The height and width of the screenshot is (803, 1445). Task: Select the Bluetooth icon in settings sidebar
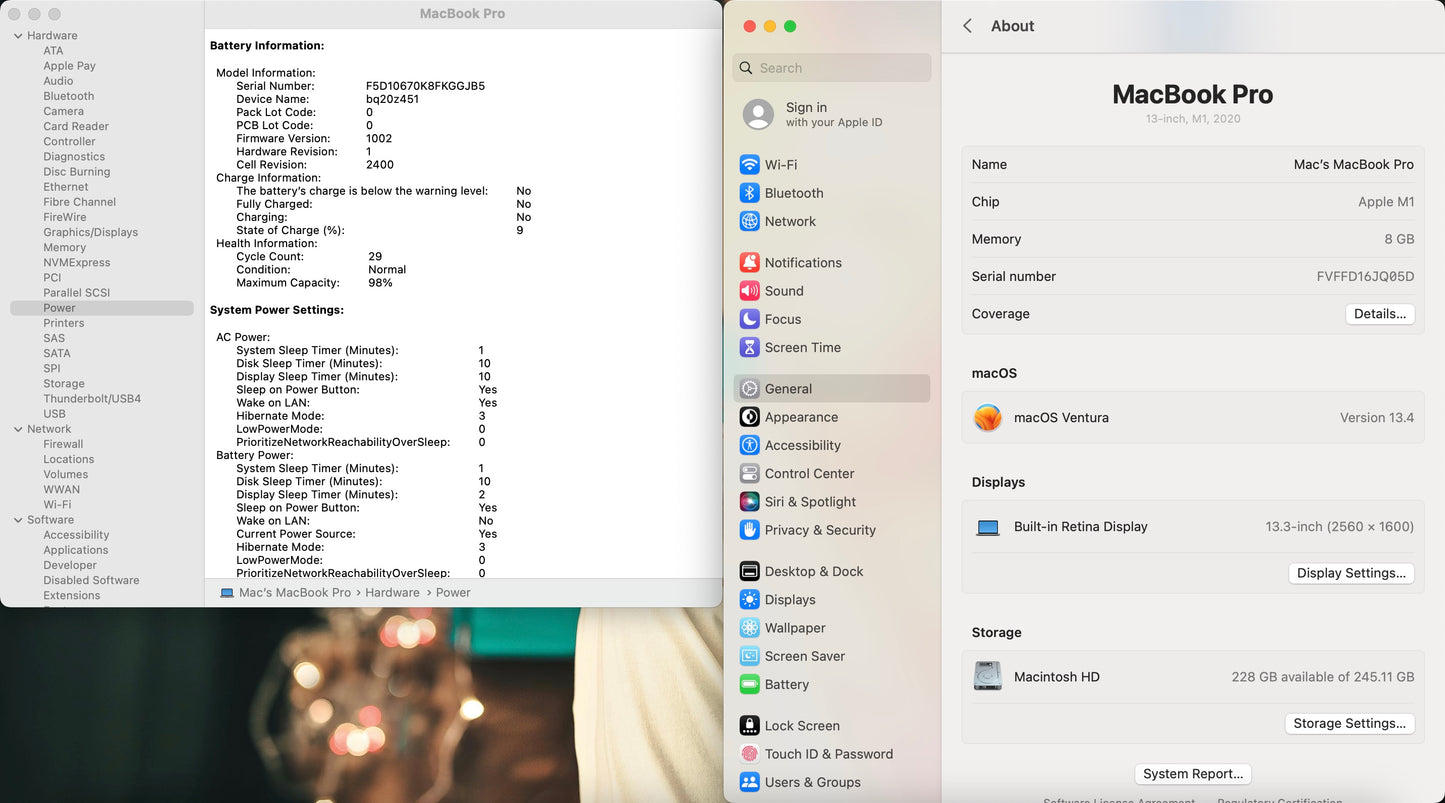pos(749,193)
